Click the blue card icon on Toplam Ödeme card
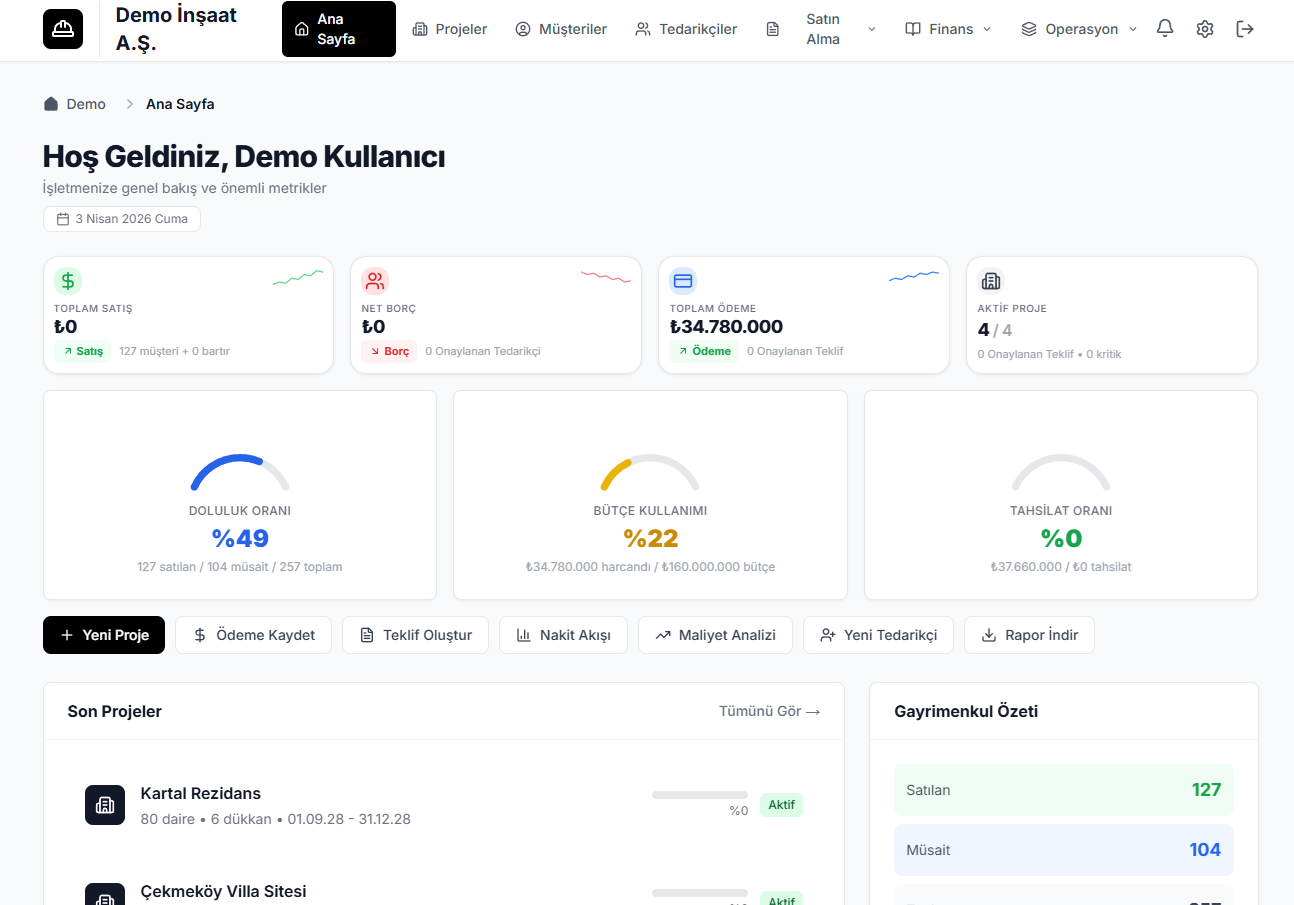 (683, 280)
